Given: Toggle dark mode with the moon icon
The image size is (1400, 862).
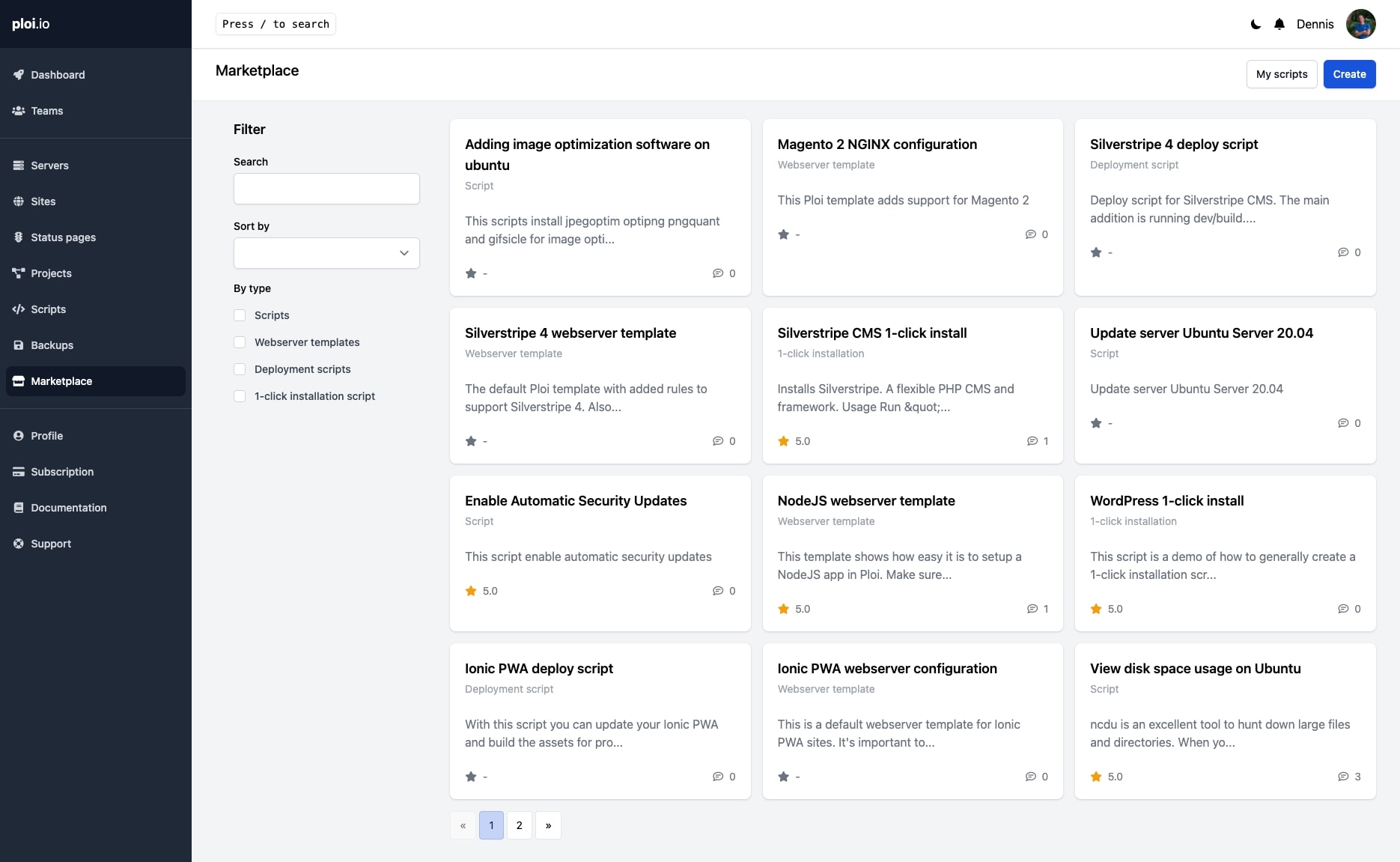Looking at the screenshot, I should [1255, 24].
